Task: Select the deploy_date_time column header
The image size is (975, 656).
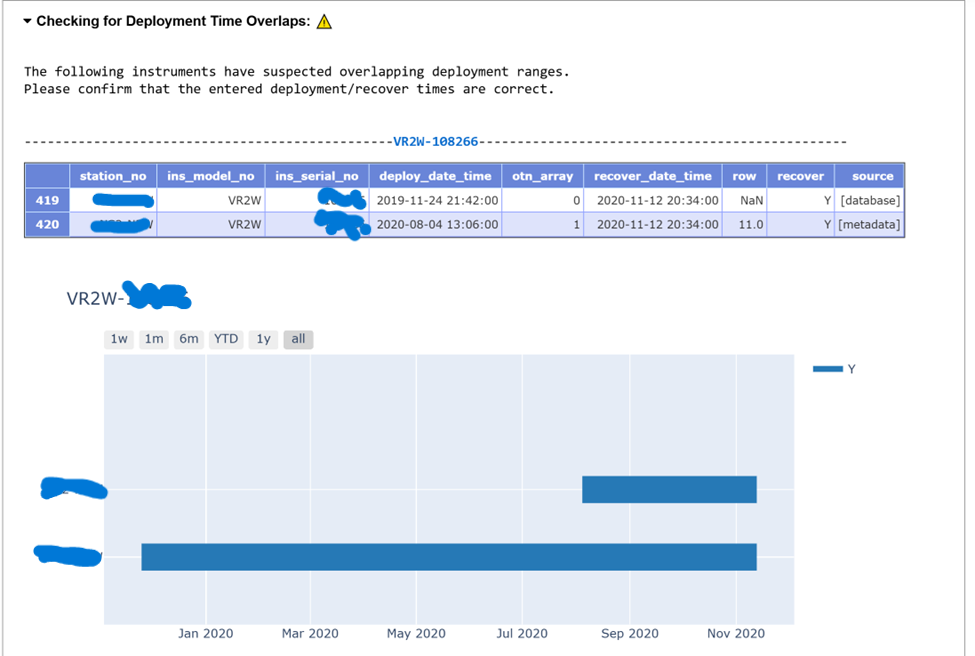Action: [x=437, y=175]
